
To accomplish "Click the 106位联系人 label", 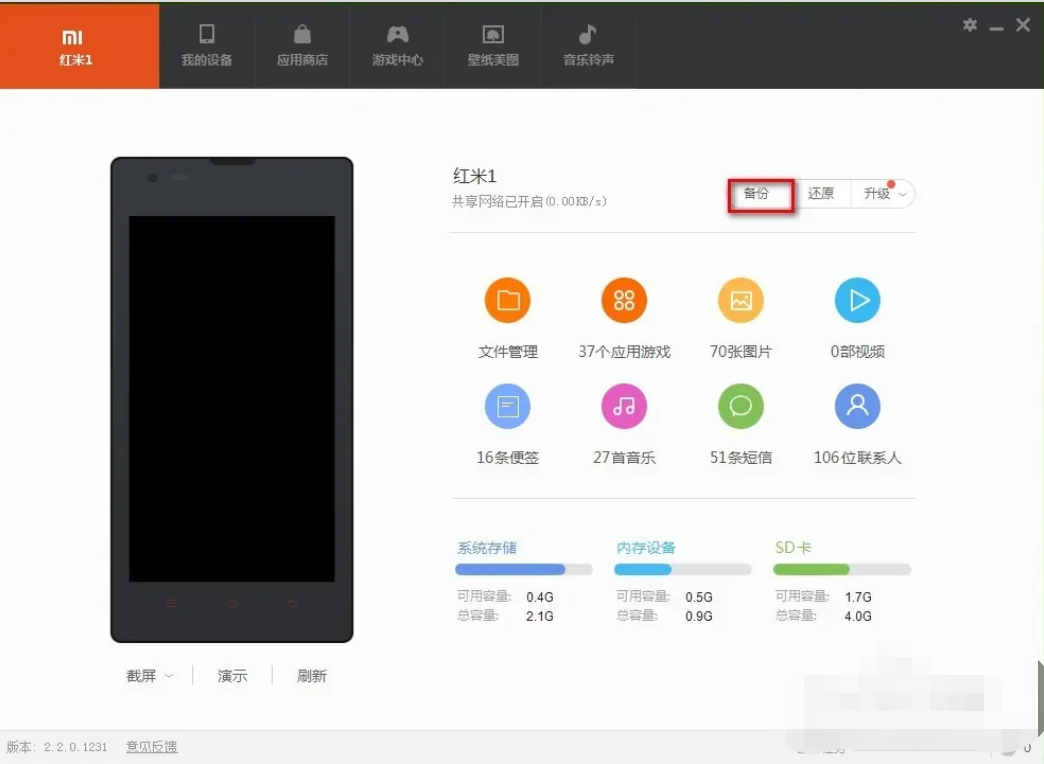I will point(857,458).
